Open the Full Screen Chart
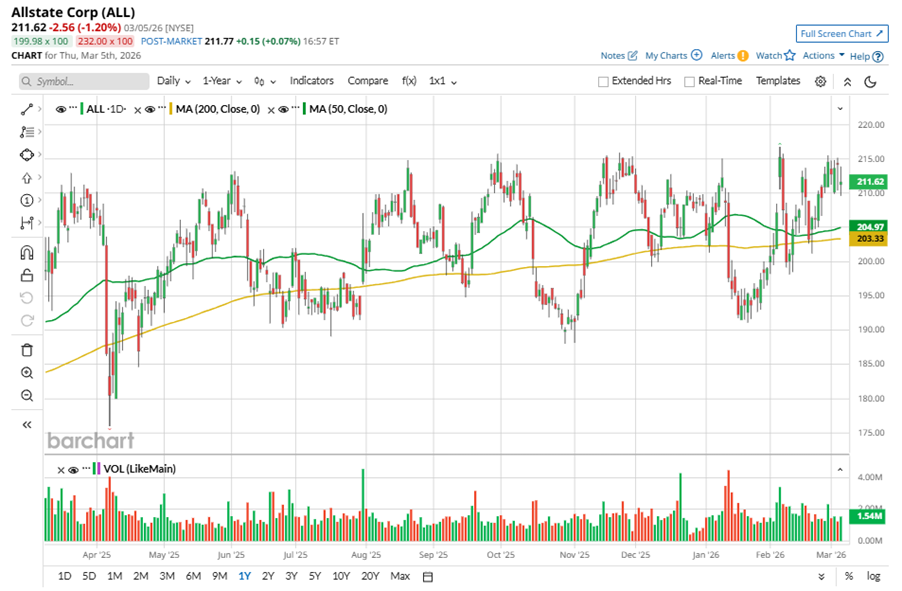 pos(842,34)
